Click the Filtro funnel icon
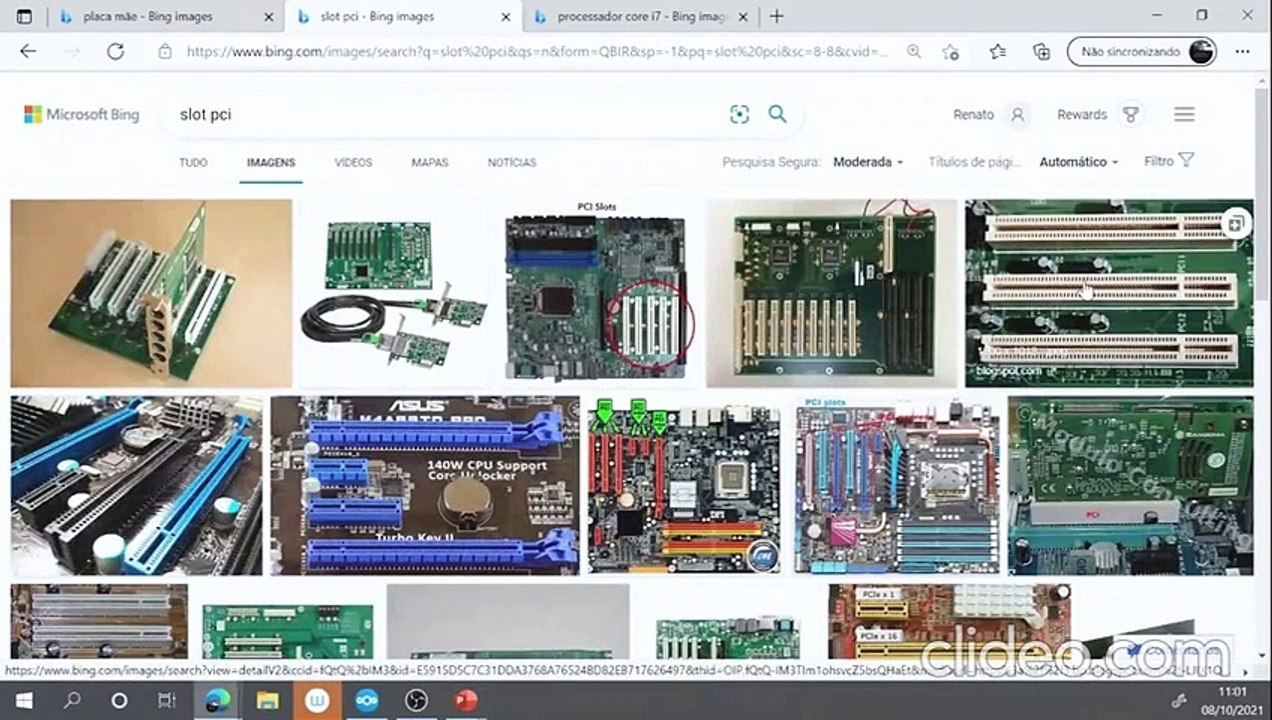1272x720 pixels. coord(1186,160)
